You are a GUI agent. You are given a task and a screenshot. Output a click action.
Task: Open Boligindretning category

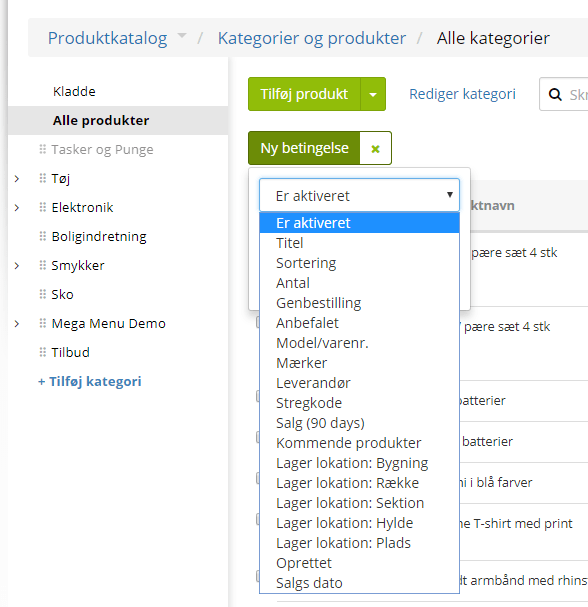coord(99,237)
